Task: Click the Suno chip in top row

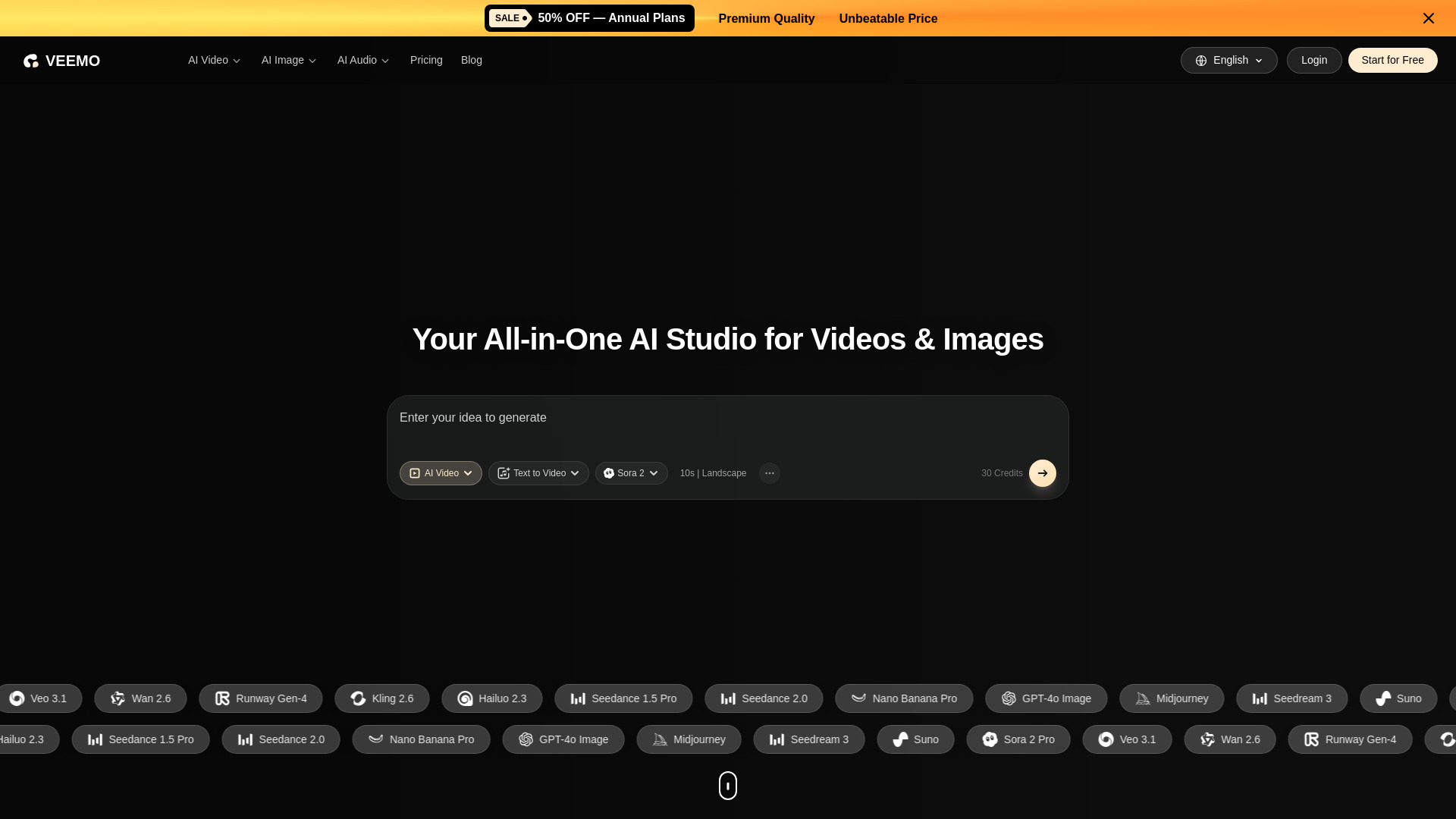Action: [x=1398, y=698]
